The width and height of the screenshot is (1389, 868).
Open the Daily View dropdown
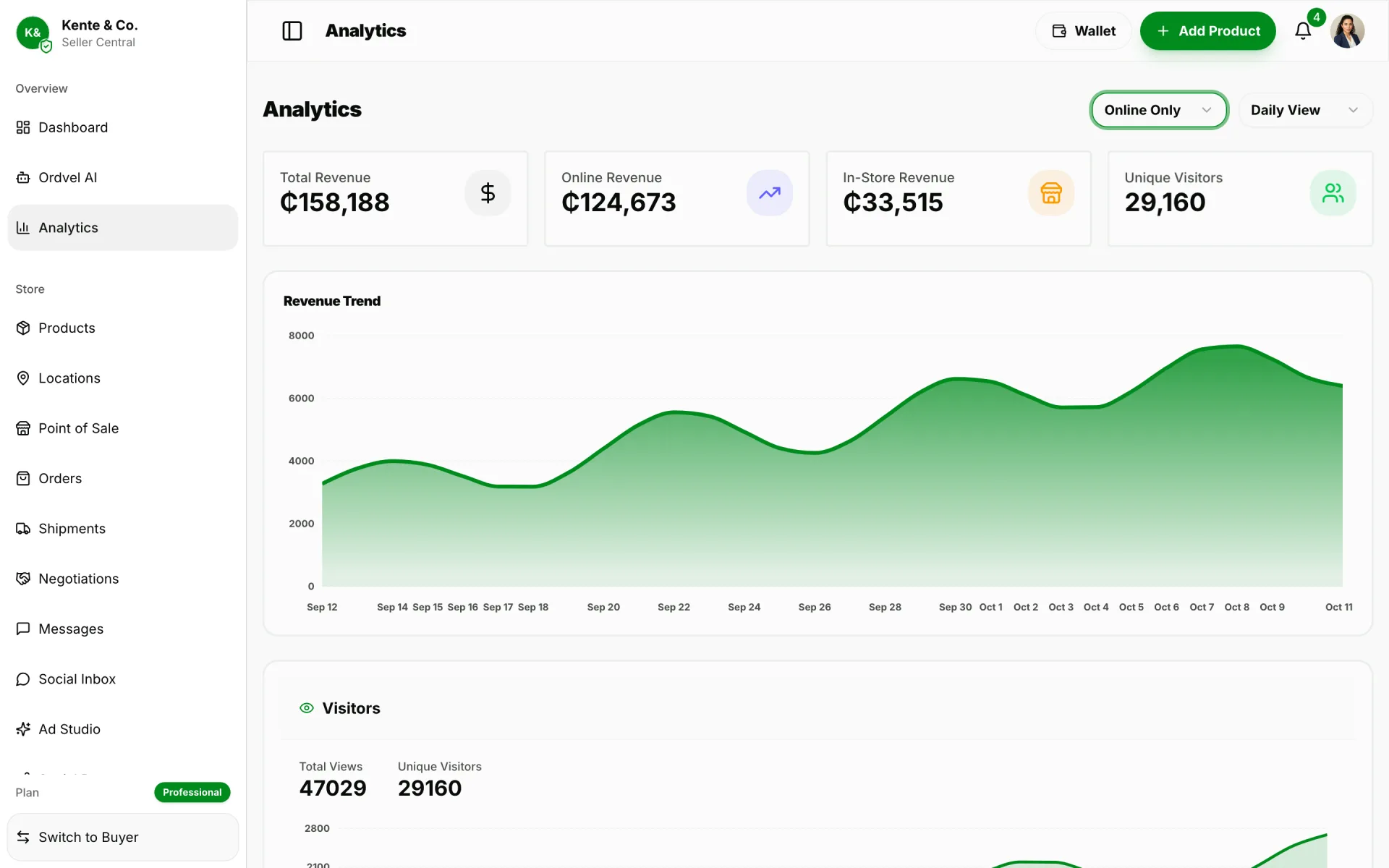(1305, 110)
